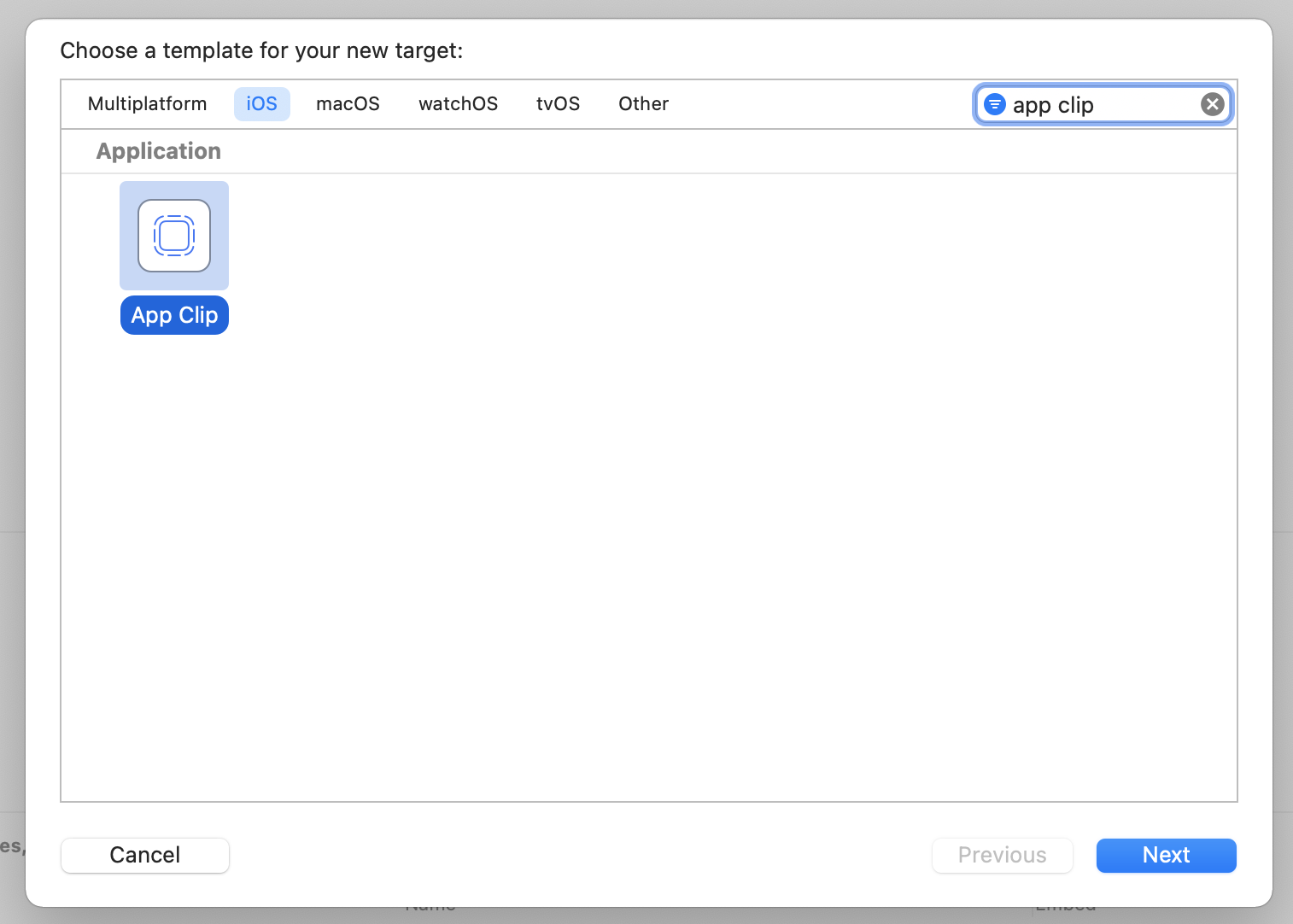Clear the search field text
The height and width of the screenshot is (924, 1293).
[1213, 104]
